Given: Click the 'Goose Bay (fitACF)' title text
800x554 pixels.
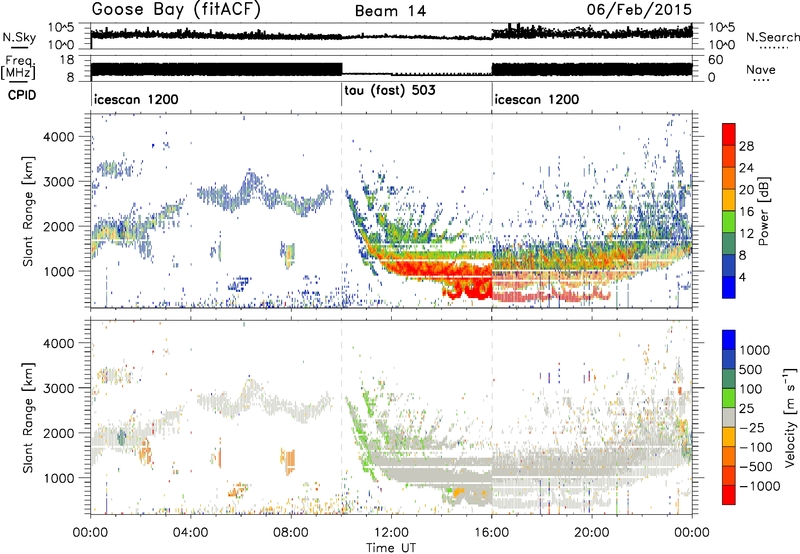Looking at the screenshot, I should (x=176, y=10).
